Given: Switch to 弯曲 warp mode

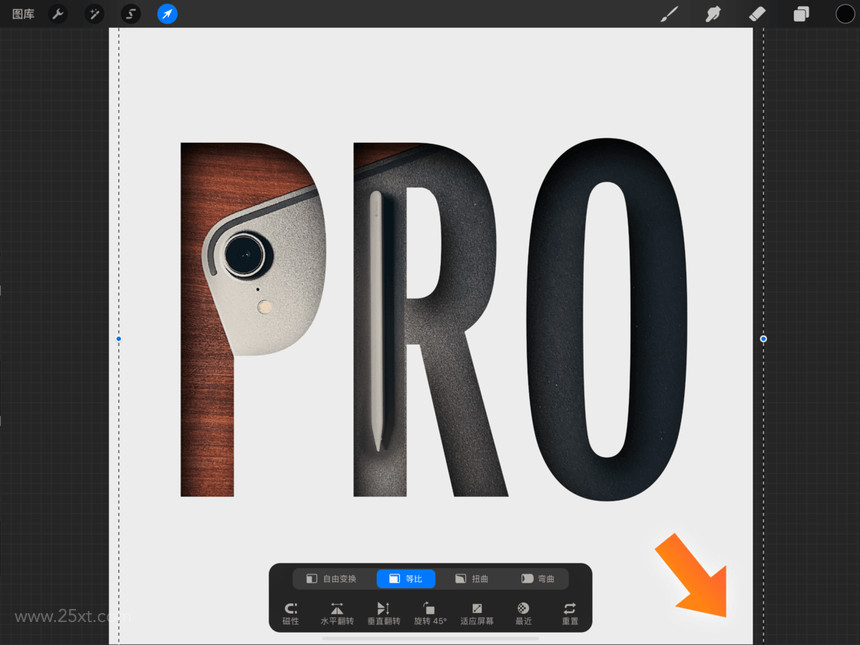Looking at the screenshot, I should [x=538, y=579].
